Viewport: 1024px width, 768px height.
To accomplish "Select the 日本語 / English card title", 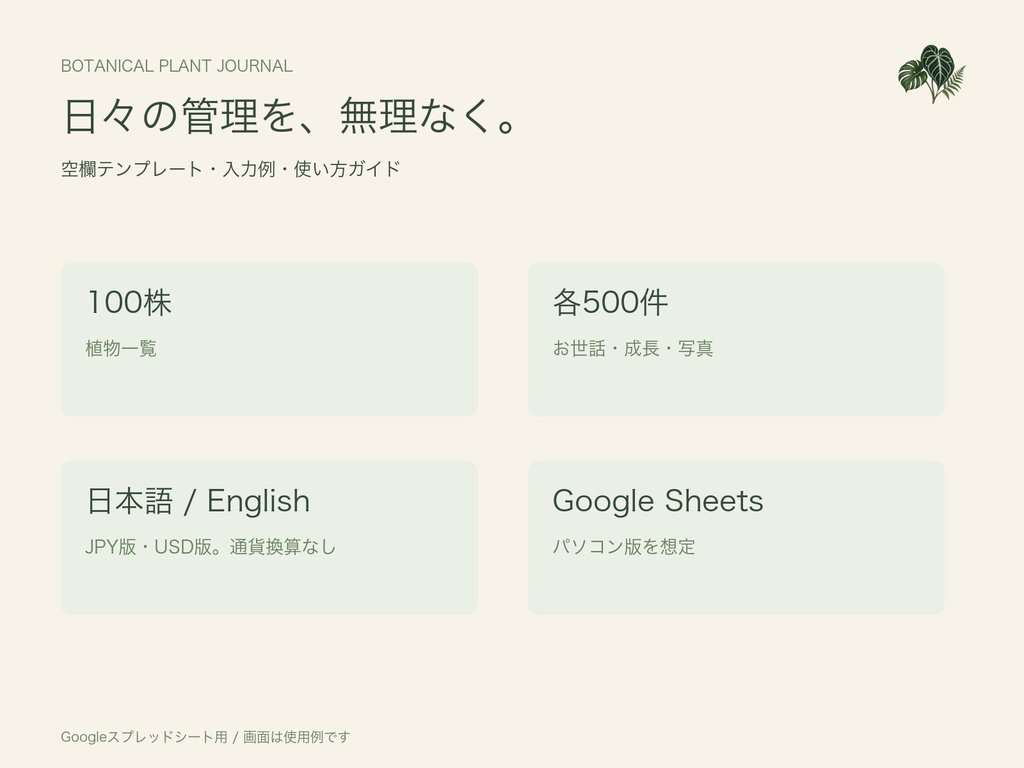I will [x=198, y=501].
